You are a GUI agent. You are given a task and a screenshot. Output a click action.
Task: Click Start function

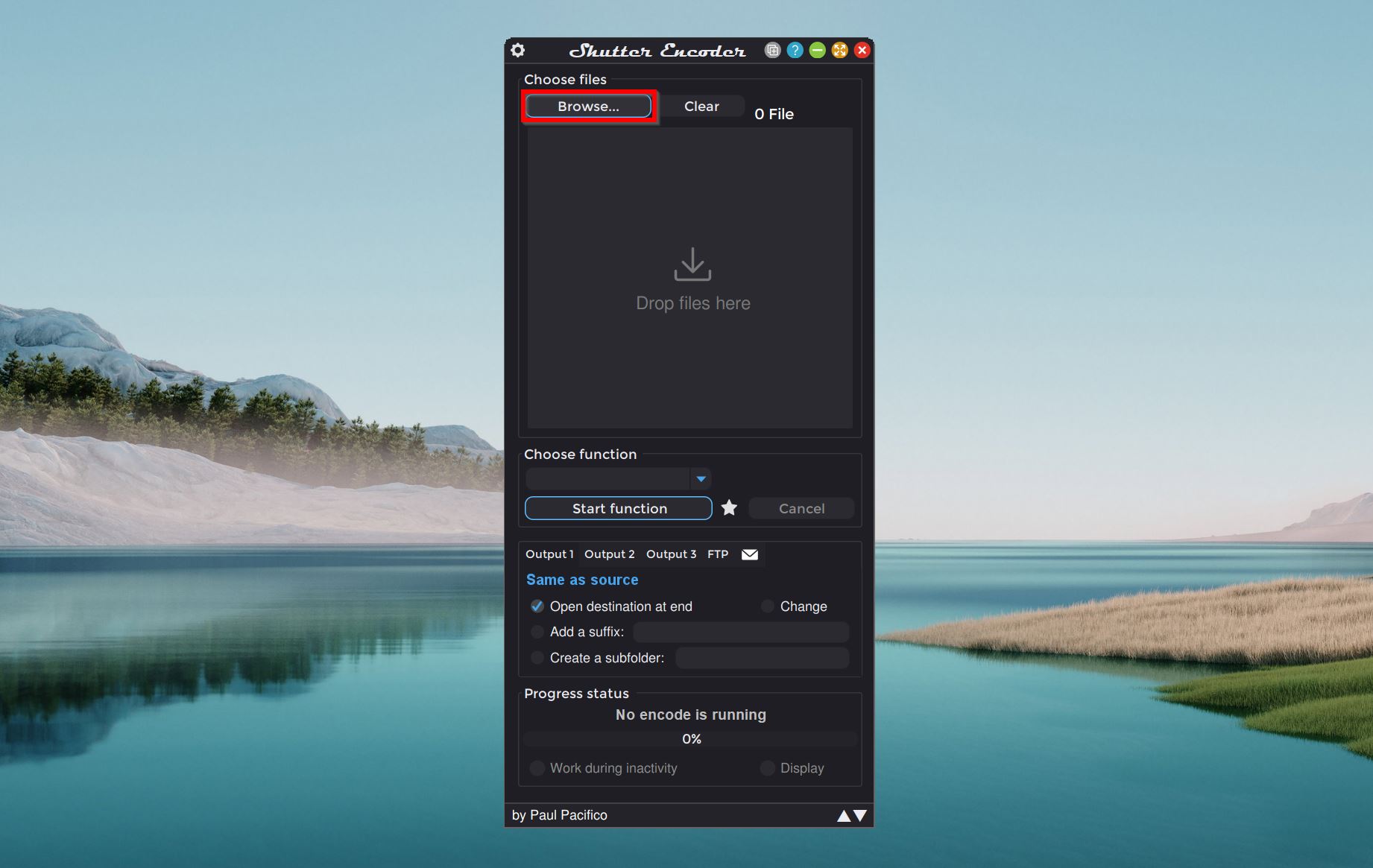pyautogui.click(x=619, y=508)
